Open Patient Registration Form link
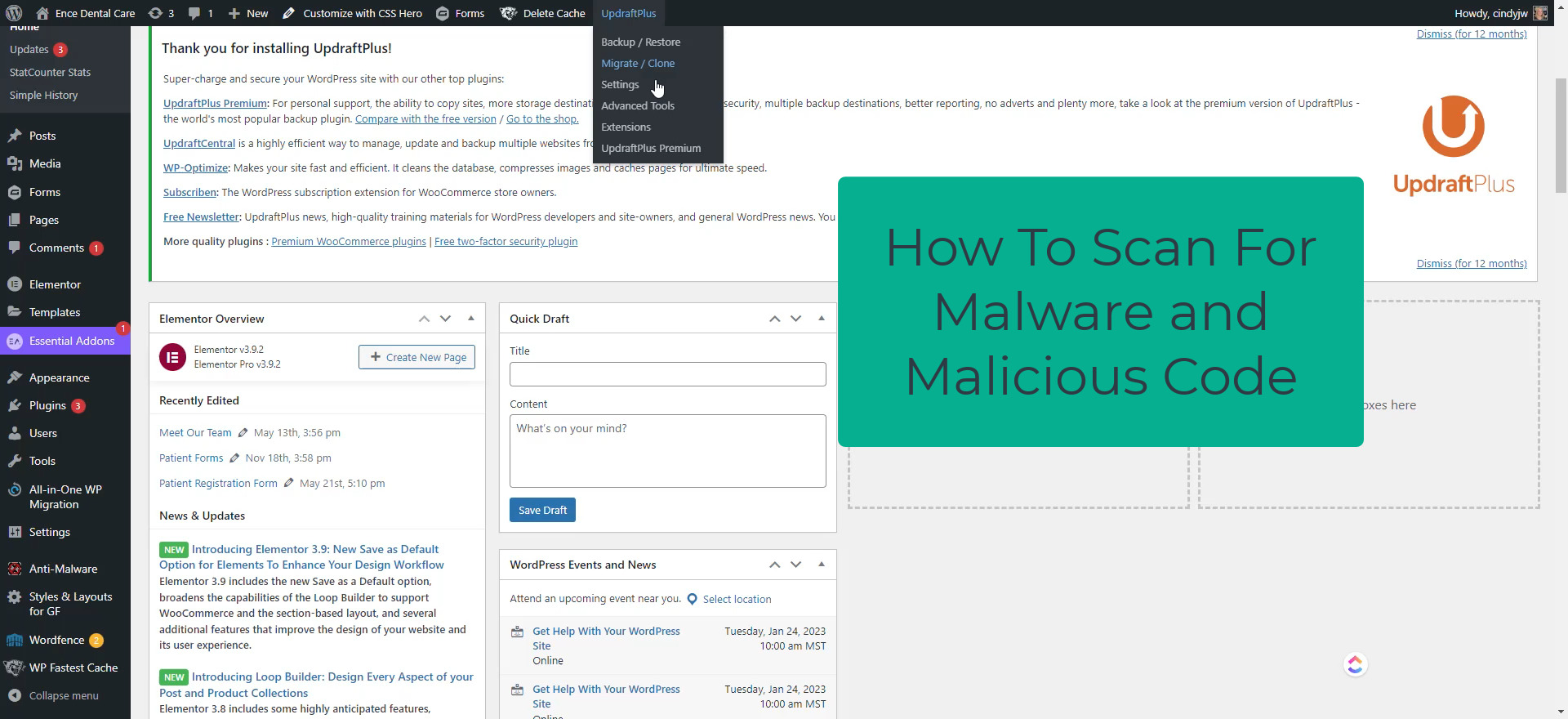 point(218,483)
